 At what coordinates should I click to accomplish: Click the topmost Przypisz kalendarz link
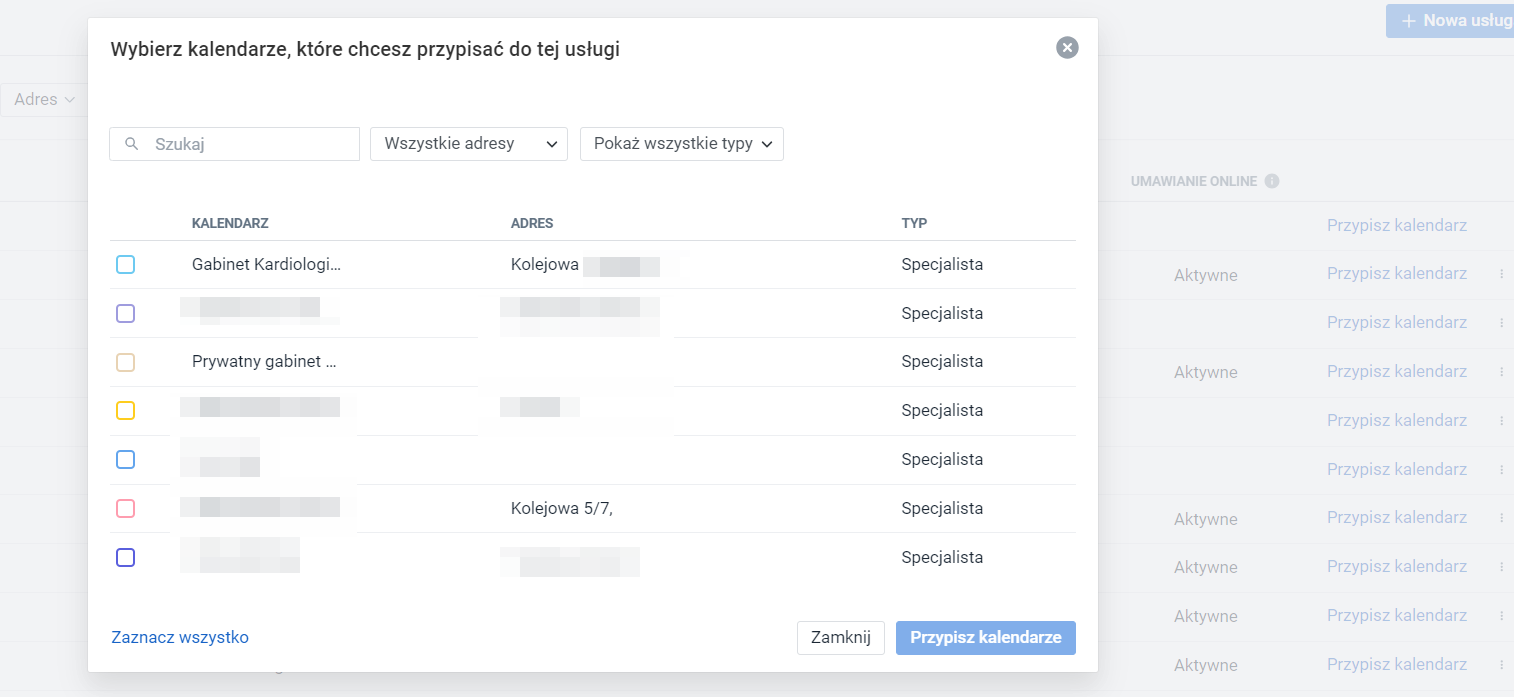pyautogui.click(x=1396, y=225)
